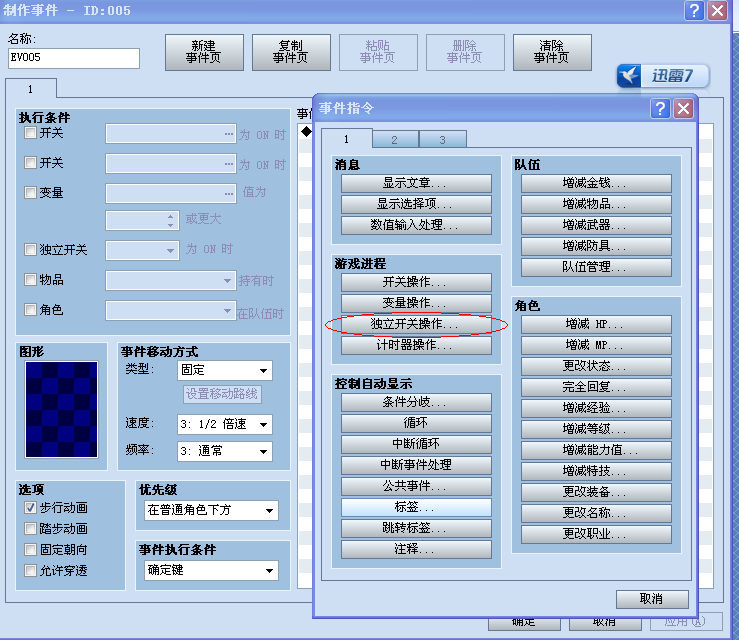Click the 迅雷7 floating widget icon
Screen dimensions: 739x640
629,75
